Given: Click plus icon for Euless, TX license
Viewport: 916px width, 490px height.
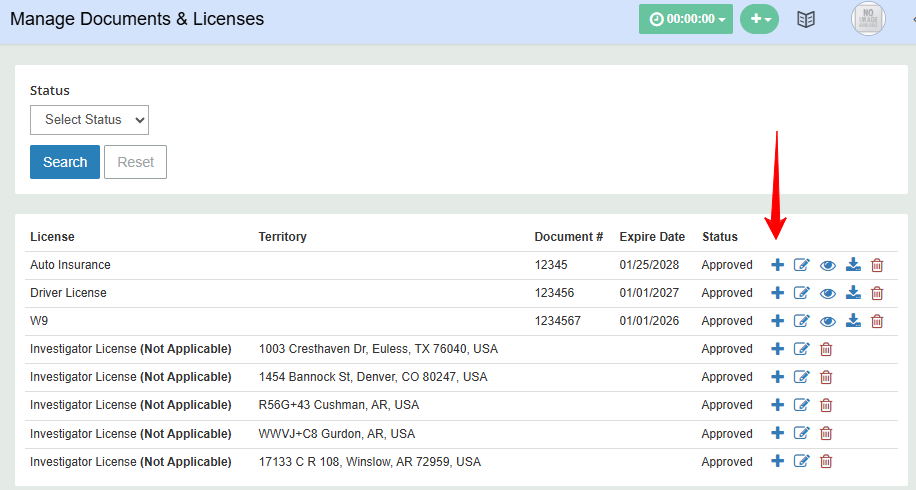Looking at the screenshot, I should (777, 349).
